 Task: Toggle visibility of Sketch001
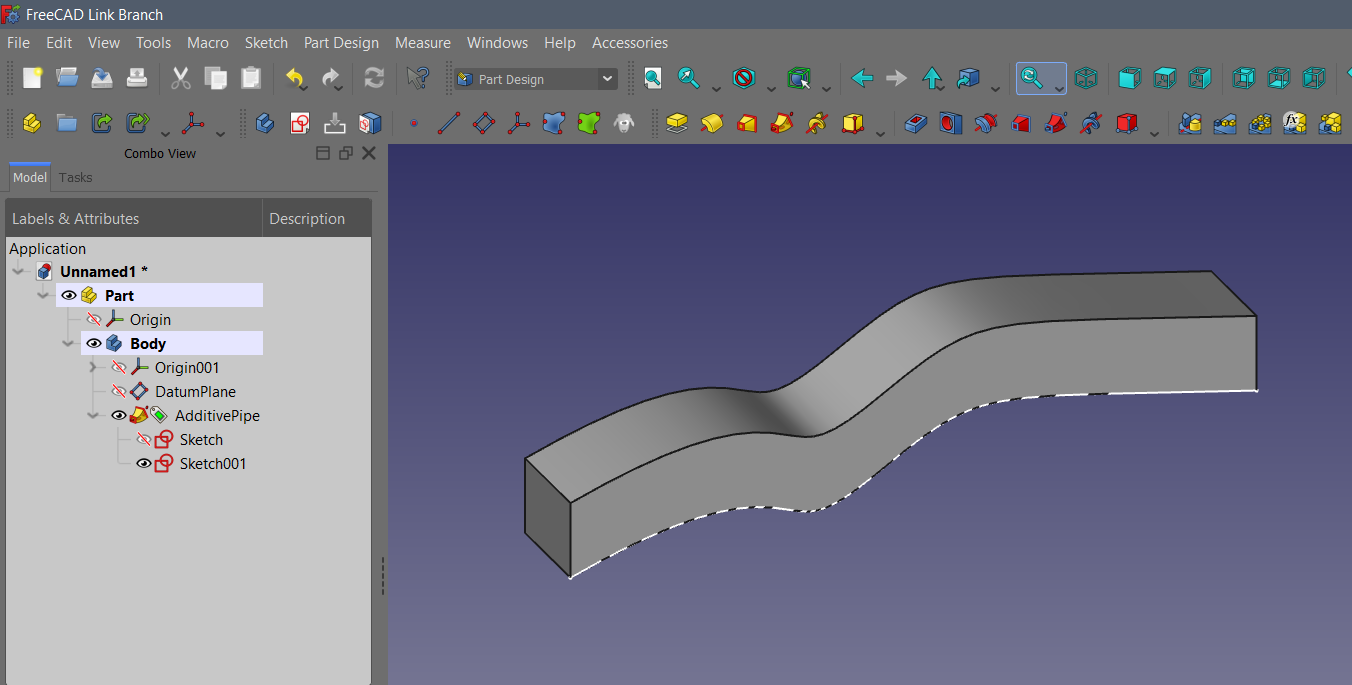[x=145, y=463]
